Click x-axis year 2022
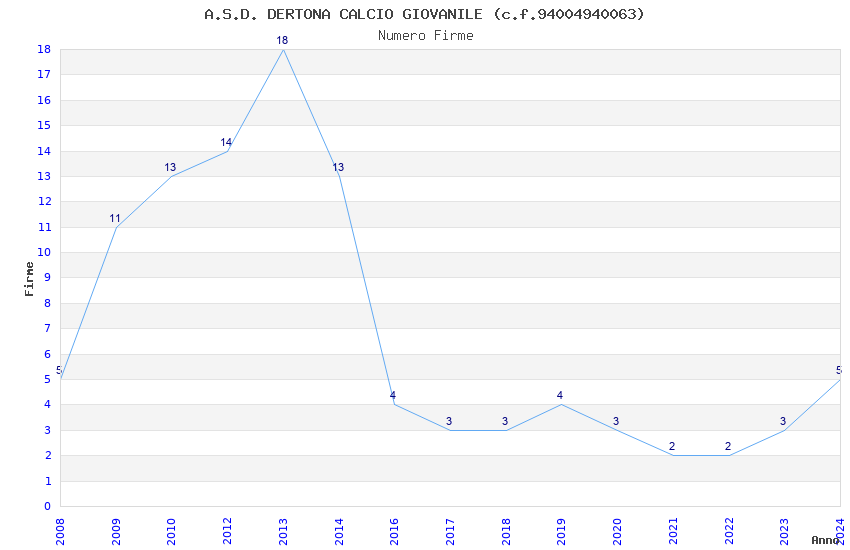 click(729, 531)
